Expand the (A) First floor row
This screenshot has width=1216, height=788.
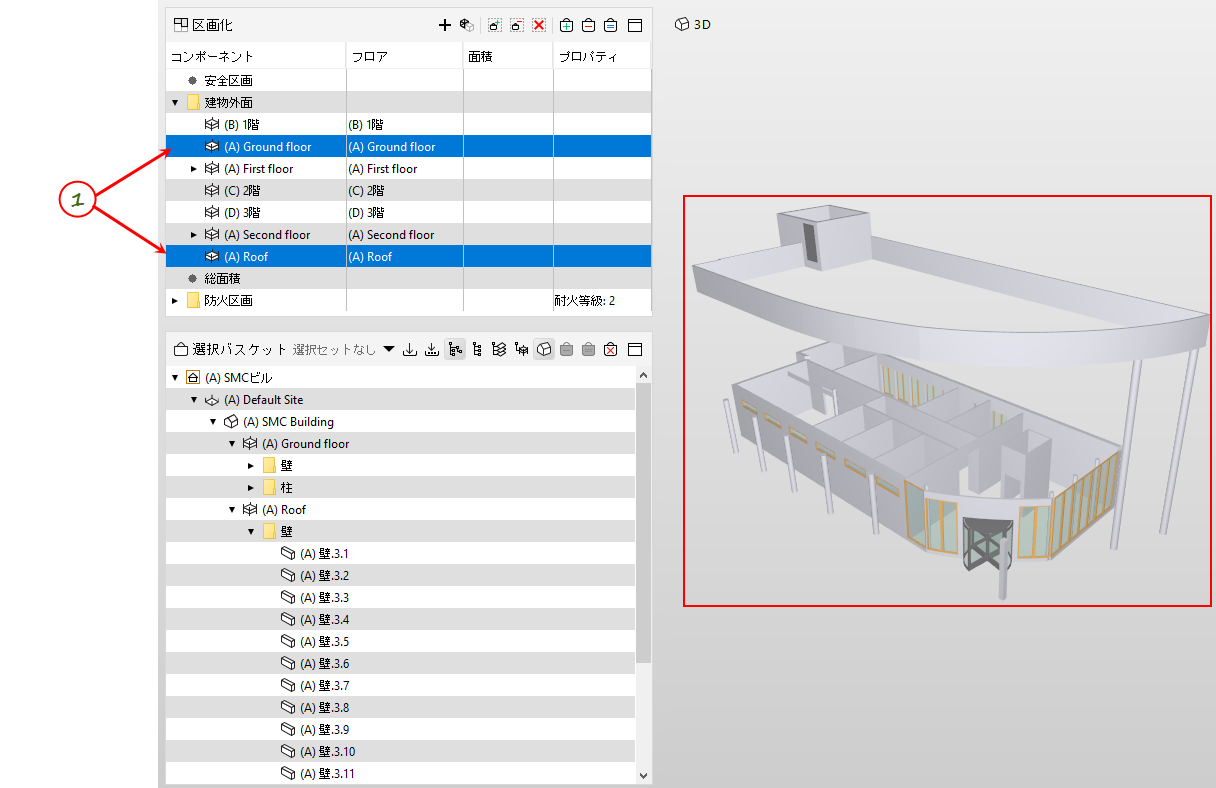194,169
